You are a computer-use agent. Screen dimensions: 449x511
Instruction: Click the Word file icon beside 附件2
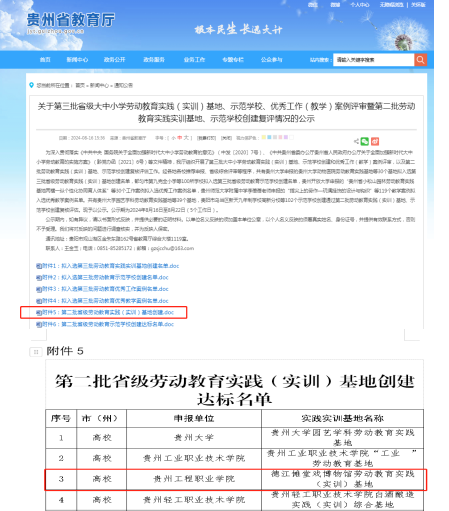tap(39, 278)
